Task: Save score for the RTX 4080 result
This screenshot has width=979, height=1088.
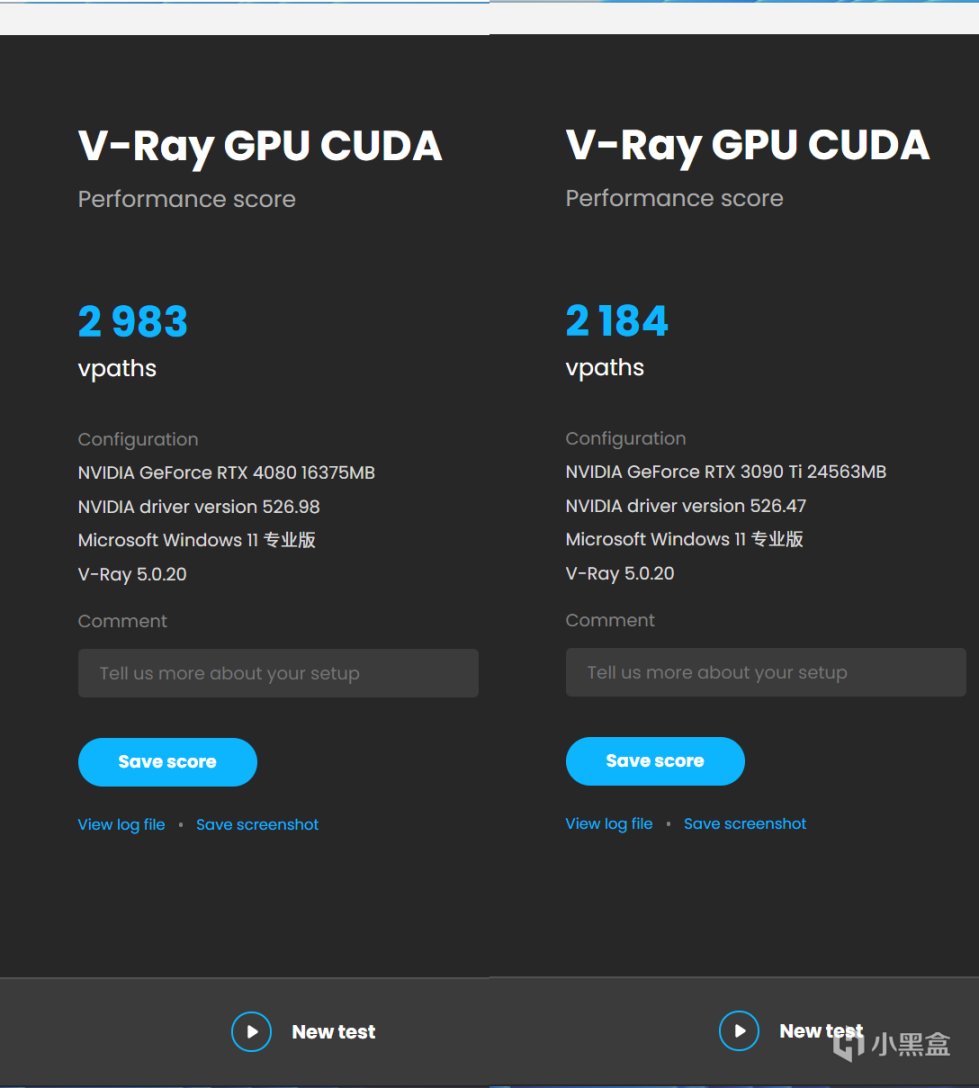Action: click(x=167, y=762)
